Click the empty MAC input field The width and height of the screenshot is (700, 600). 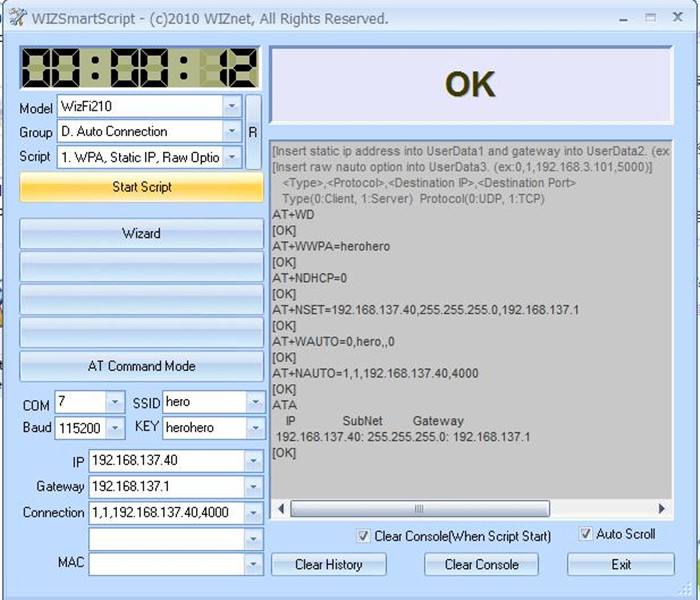coord(167,565)
